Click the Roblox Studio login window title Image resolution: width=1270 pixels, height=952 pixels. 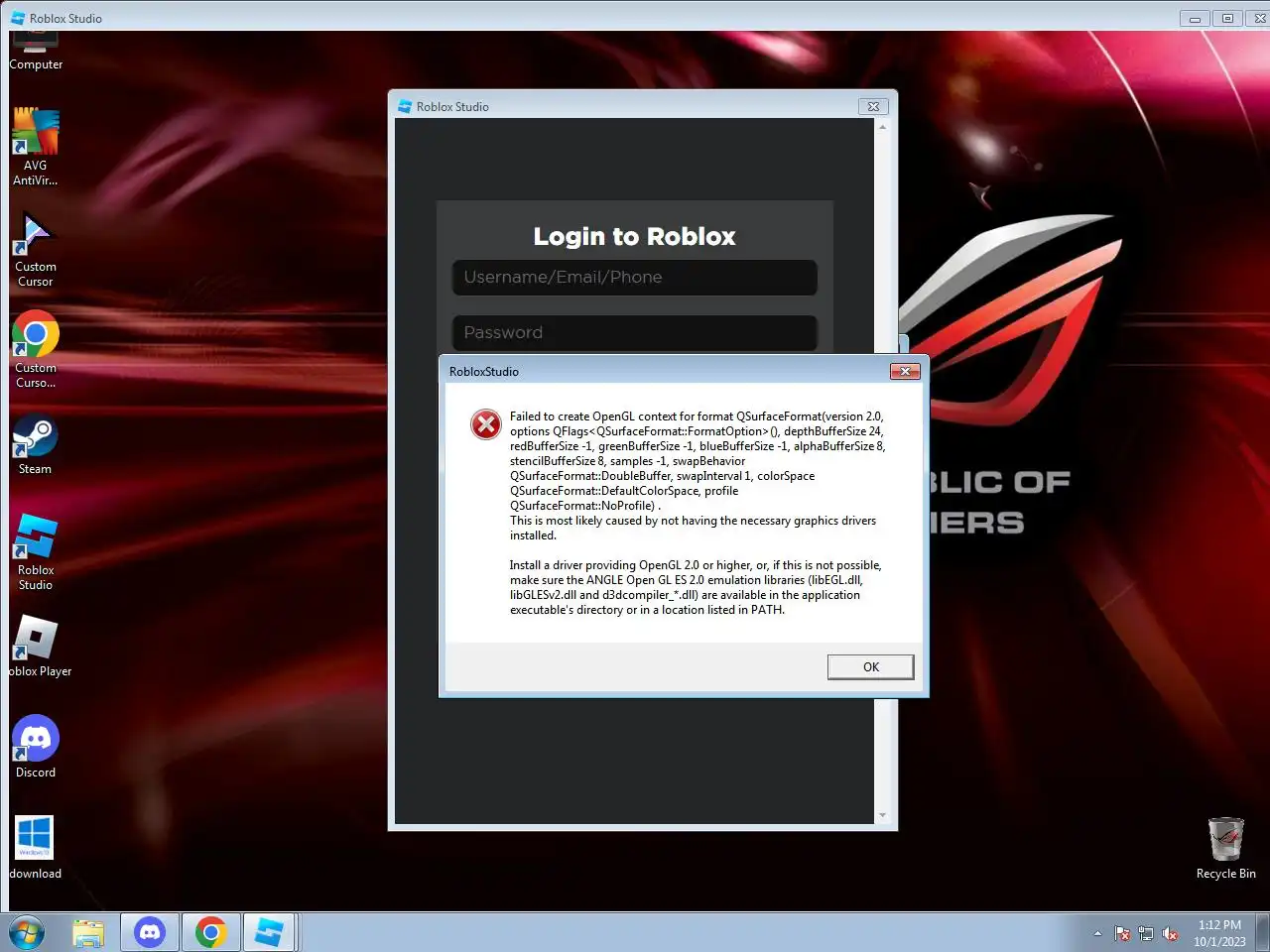[452, 107]
